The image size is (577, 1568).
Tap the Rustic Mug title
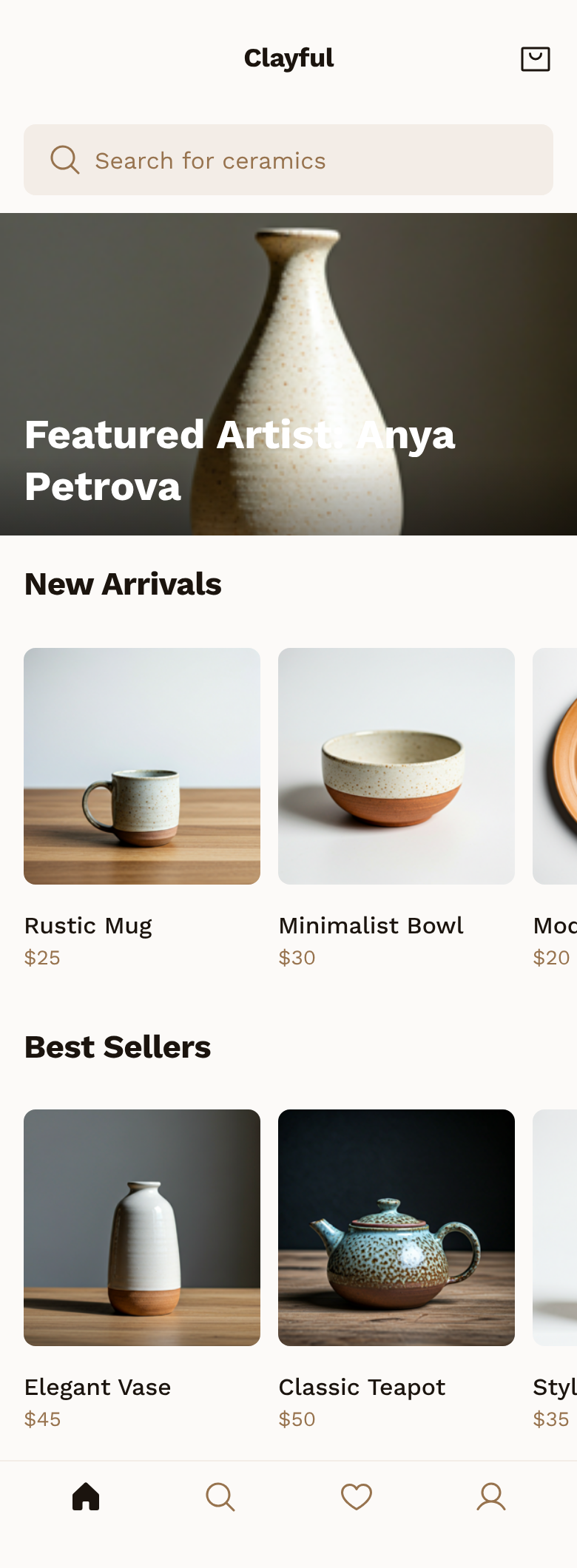(88, 925)
